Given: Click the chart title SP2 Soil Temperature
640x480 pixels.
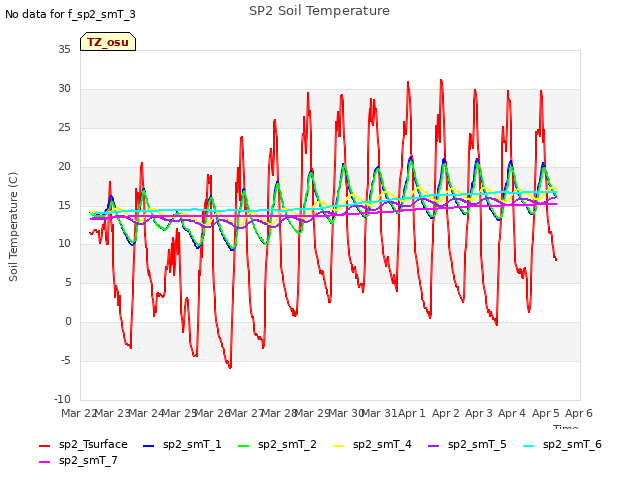Looking at the screenshot, I should (319, 11).
